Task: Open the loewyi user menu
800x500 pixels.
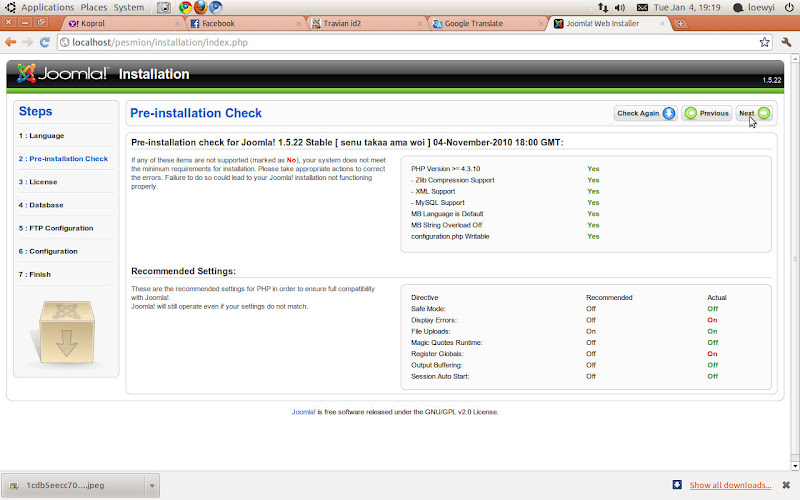Action: click(754, 7)
